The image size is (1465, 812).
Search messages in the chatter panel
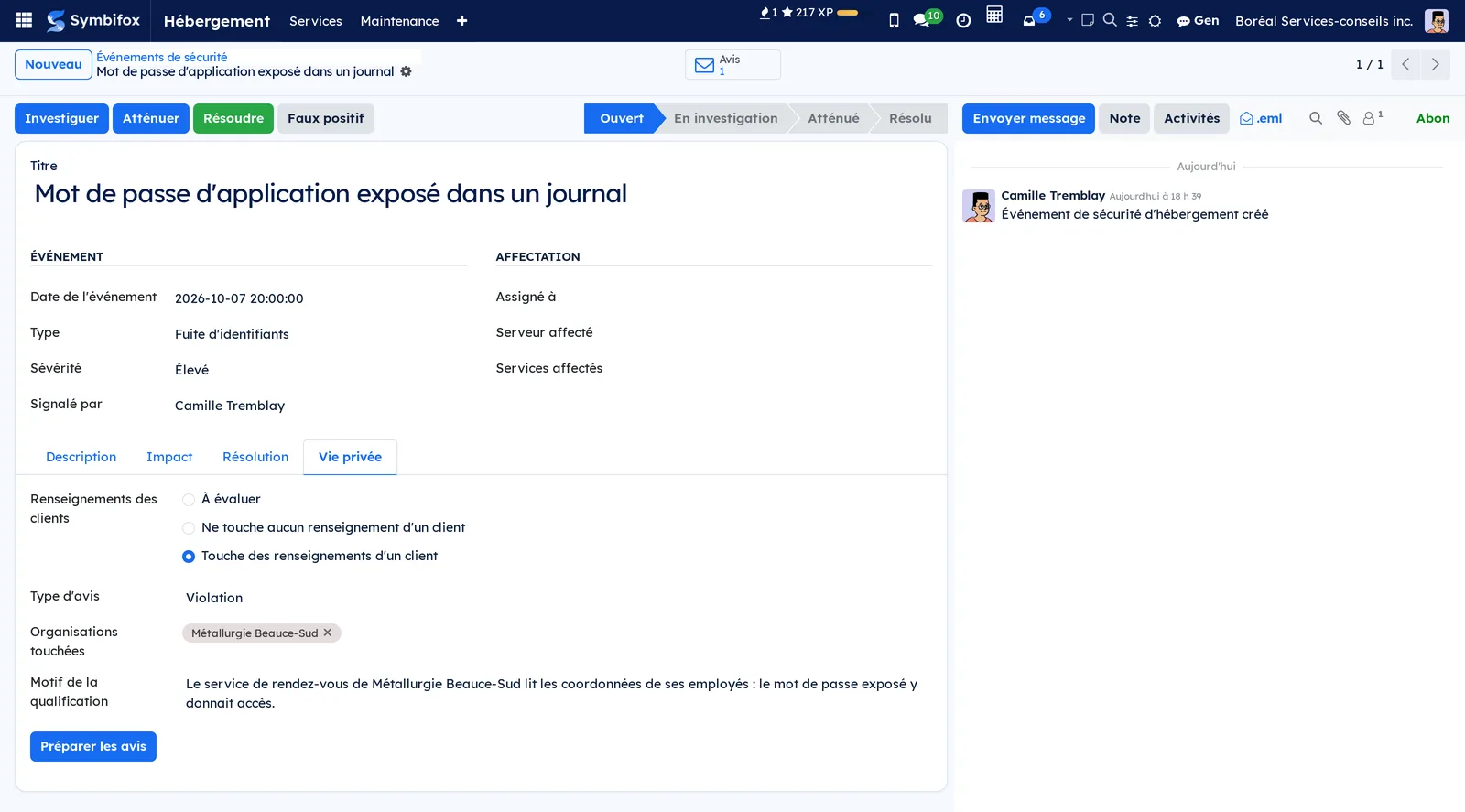click(x=1316, y=118)
